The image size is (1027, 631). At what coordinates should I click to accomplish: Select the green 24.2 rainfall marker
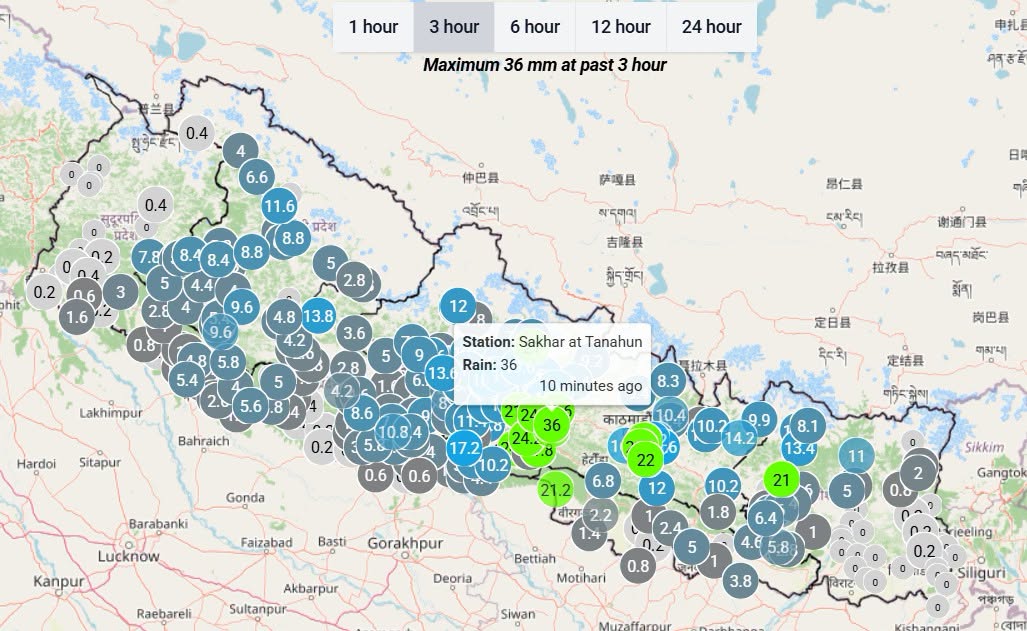coord(525,438)
